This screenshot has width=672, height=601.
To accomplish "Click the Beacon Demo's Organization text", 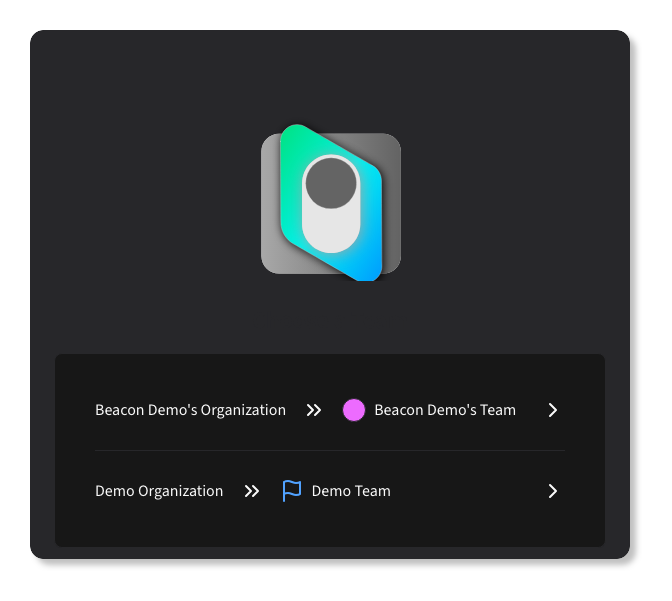I will pos(190,410).
